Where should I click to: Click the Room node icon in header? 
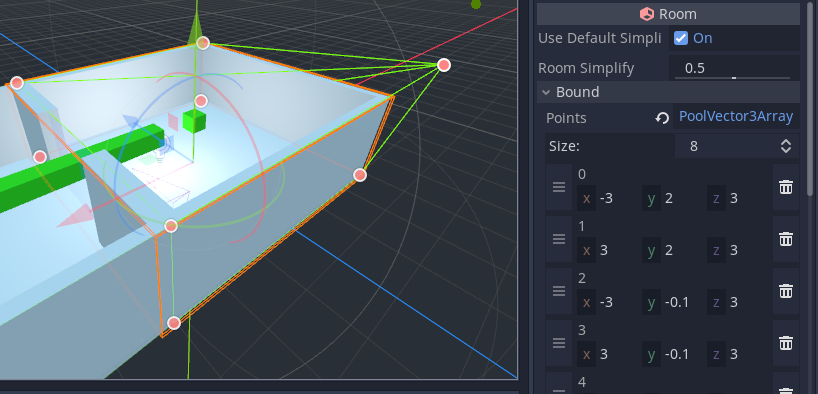pyautogui.click(x=647, y=14)
